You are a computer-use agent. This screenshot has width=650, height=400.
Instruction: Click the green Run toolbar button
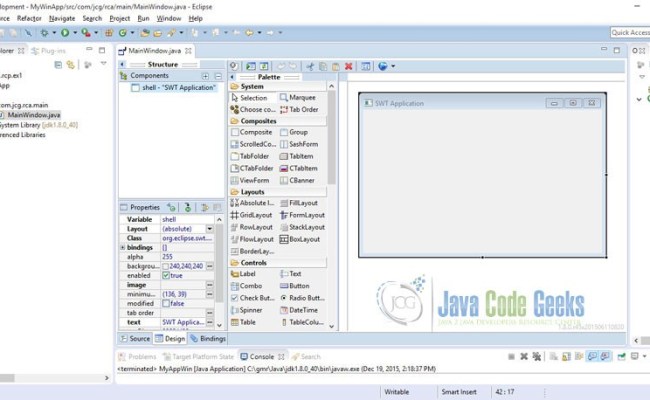(65, 32)
